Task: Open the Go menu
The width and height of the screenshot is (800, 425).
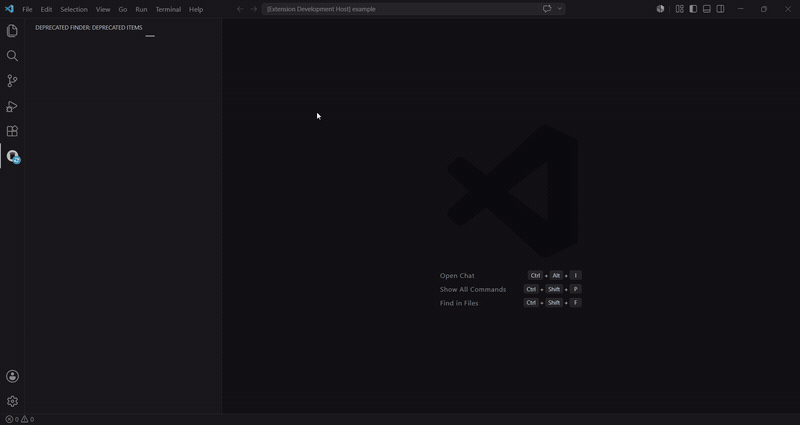Action: pyautogui.click(x=123, y=9)
